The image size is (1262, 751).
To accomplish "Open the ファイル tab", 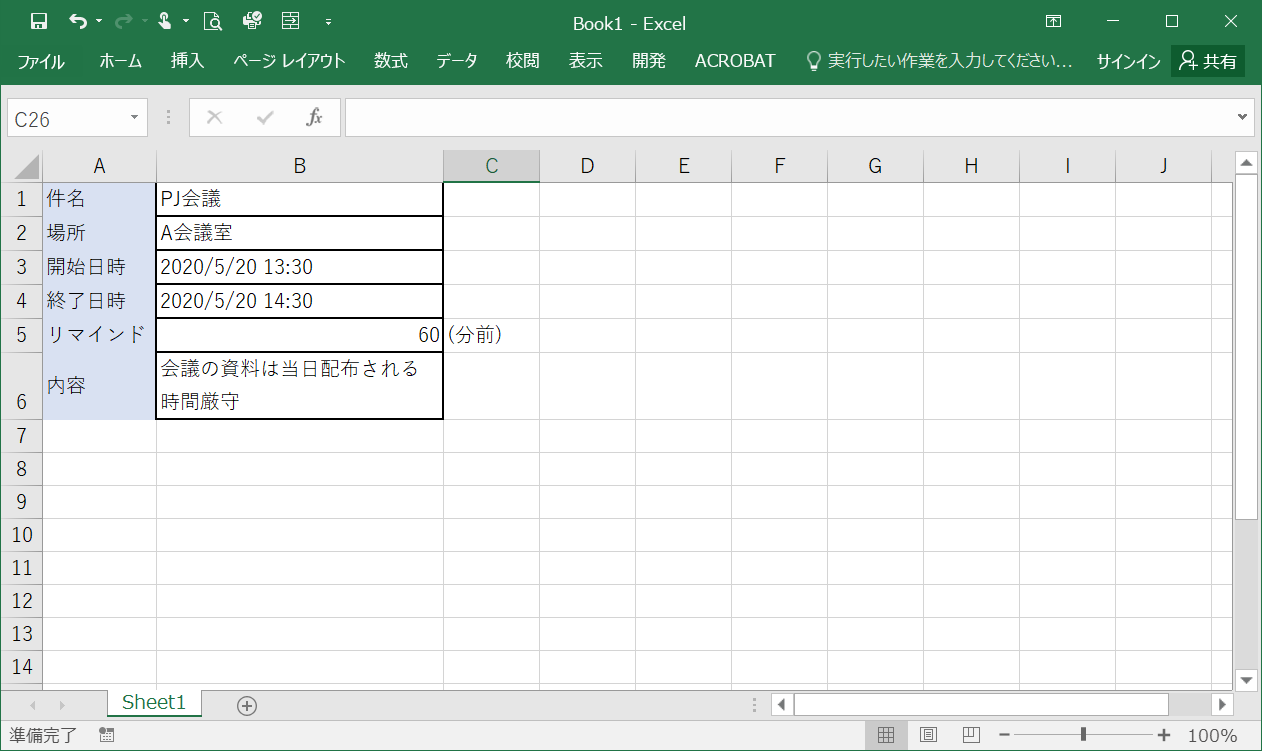I will click(x=41, y=61).
